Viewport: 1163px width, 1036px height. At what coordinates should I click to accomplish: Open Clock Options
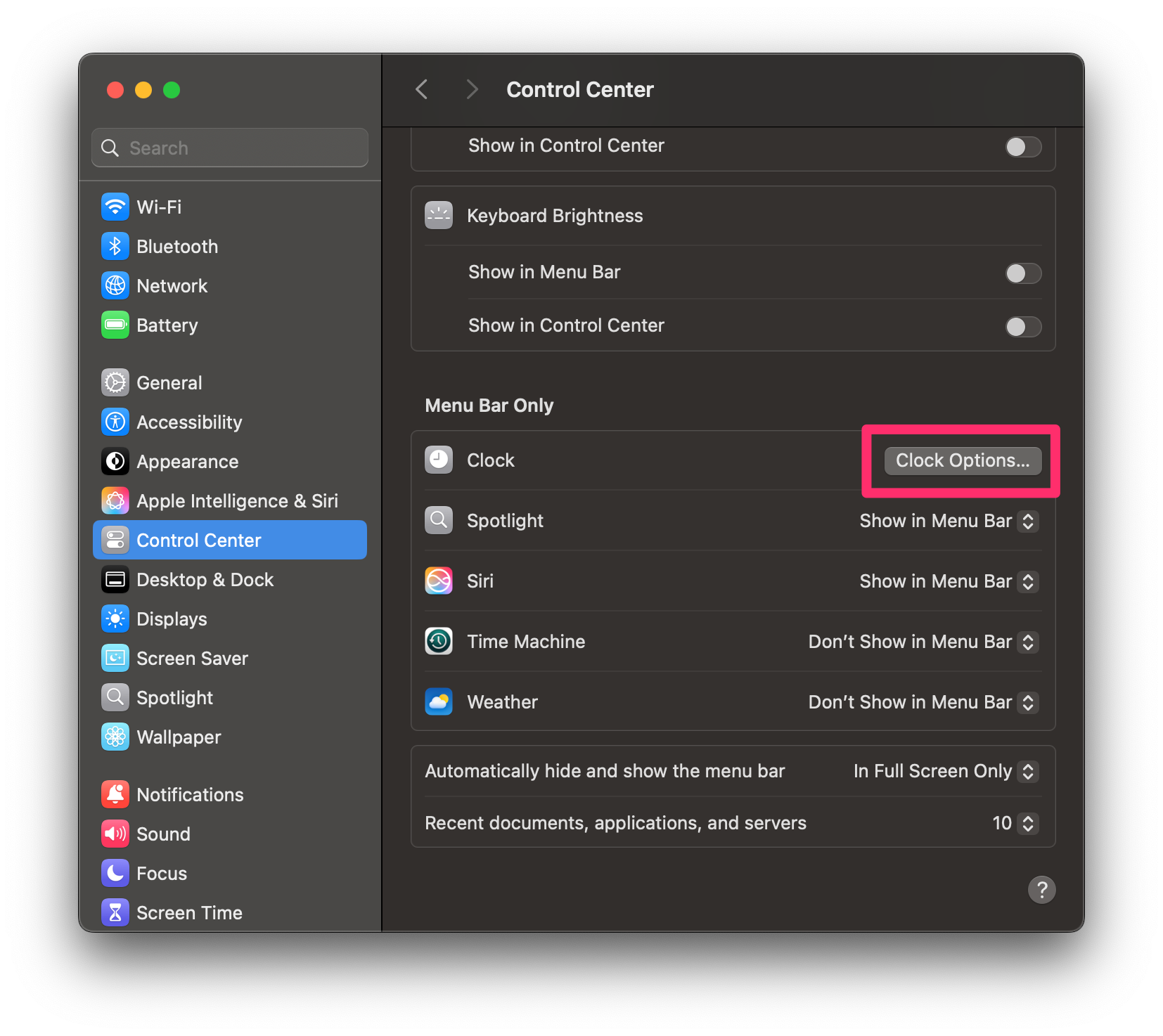click(963, 460)
